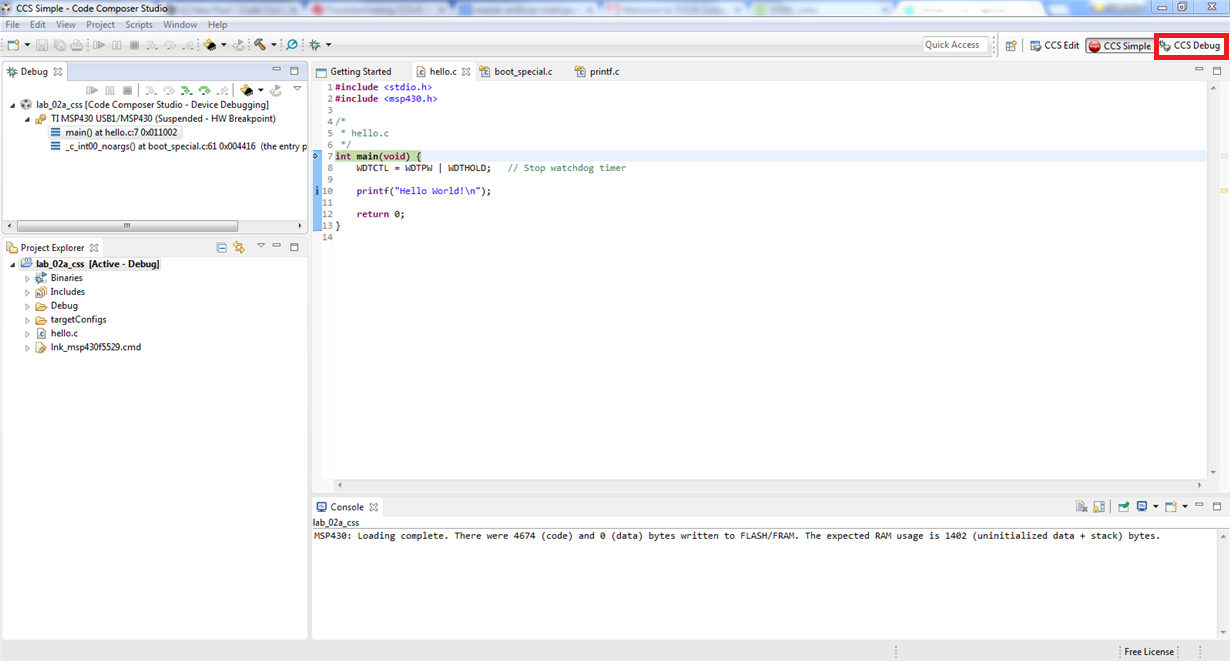Click the Clear Console icon
The height and width of the screenshot is (661, 1230).
tap(1082, 507)
